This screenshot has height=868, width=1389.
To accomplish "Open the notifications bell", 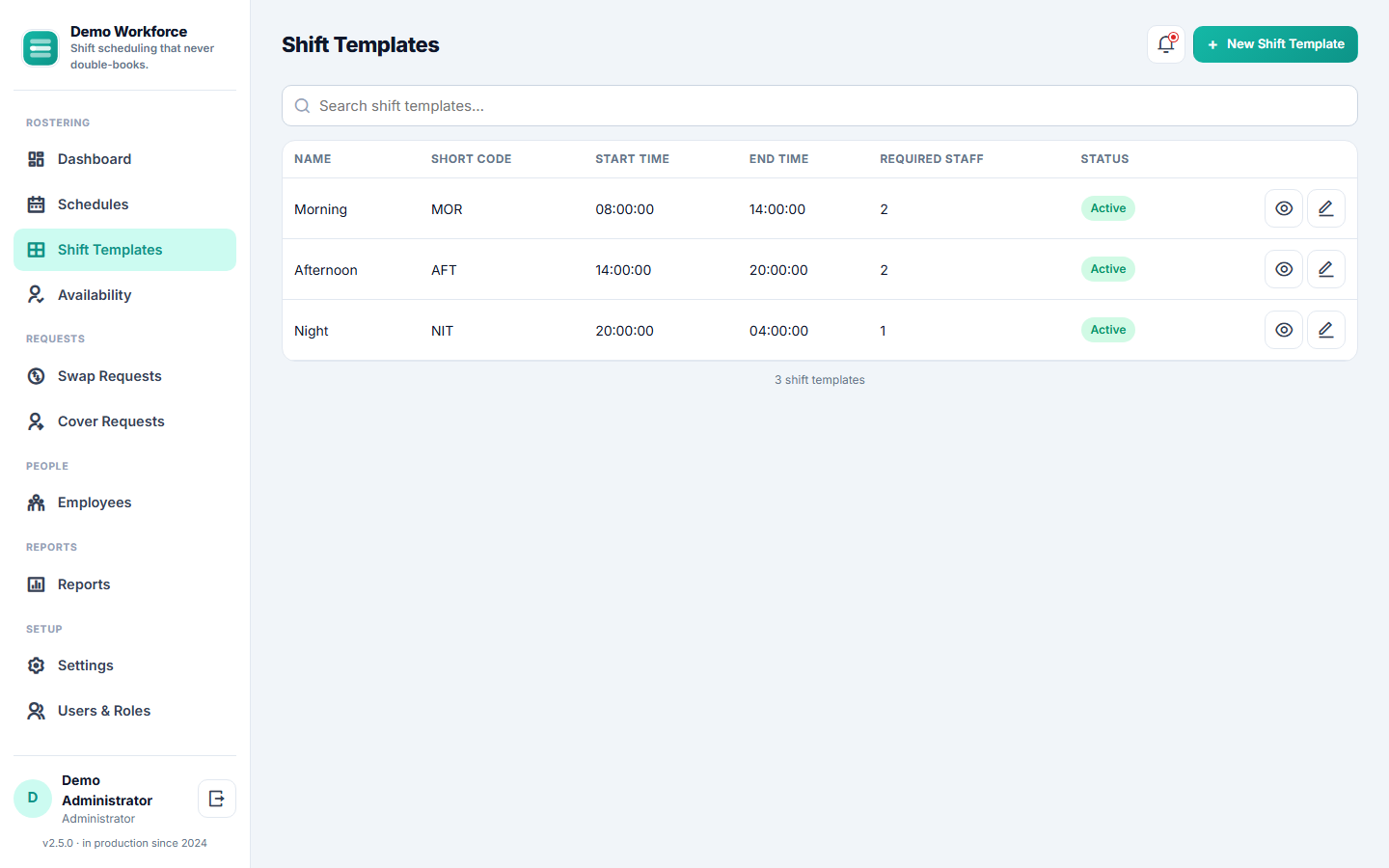I will click(x=1166, y=44).
